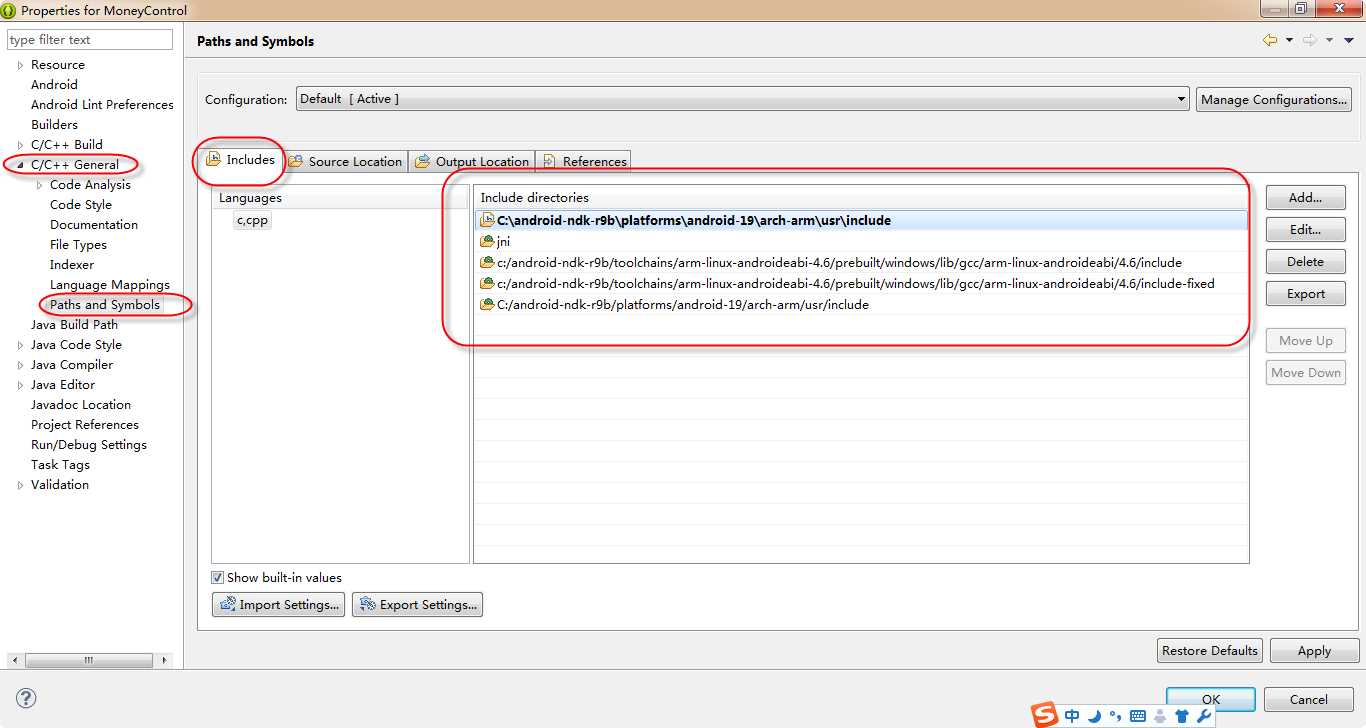Switch to the Output Location tab
This screenshot has width=1366, height=728.
[472, 161]
